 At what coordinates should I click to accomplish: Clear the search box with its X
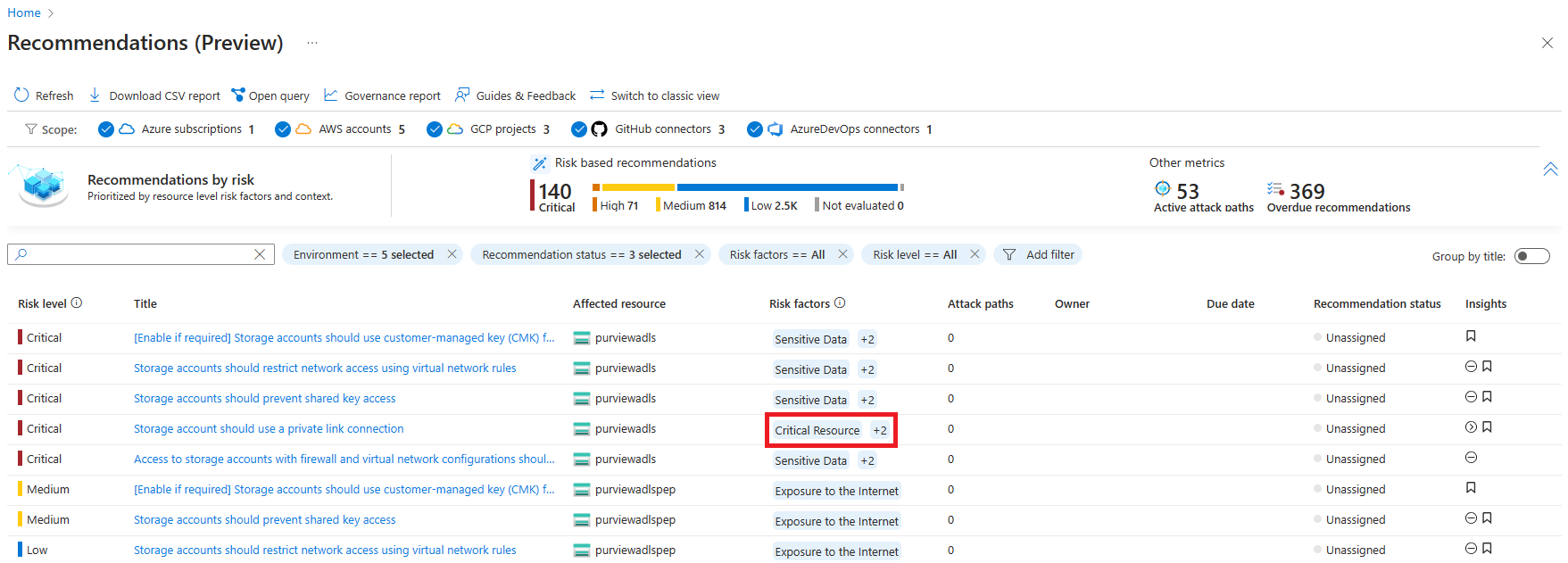260,254
